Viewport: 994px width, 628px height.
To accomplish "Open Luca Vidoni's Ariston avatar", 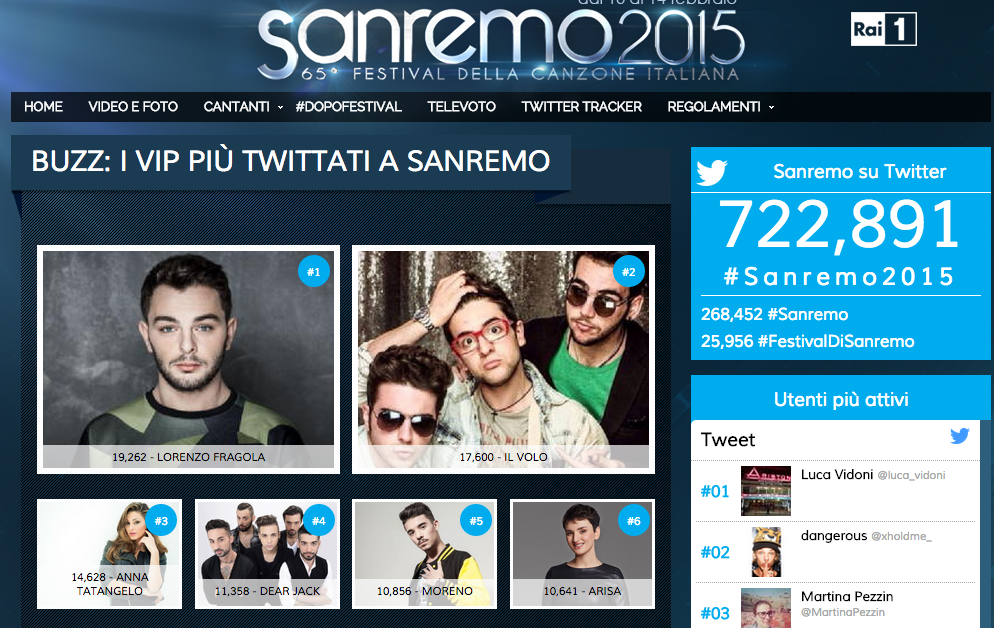I will 766,490.
